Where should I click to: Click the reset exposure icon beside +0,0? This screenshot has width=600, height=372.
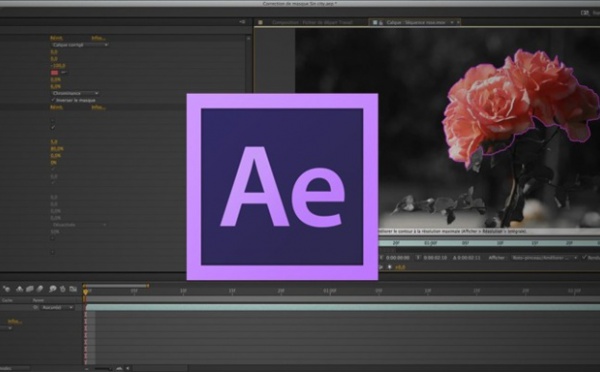pos(390,267)
